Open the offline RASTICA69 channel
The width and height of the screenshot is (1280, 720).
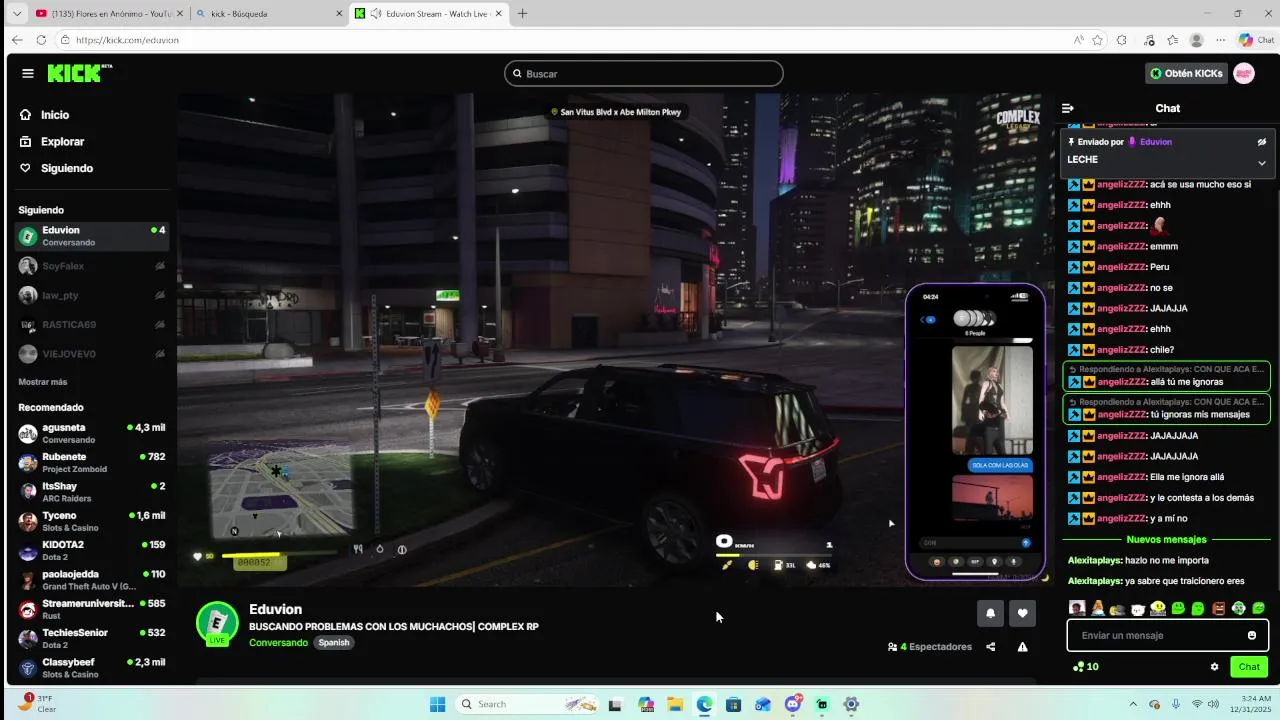pyautogui.click(x=92, y=324)
